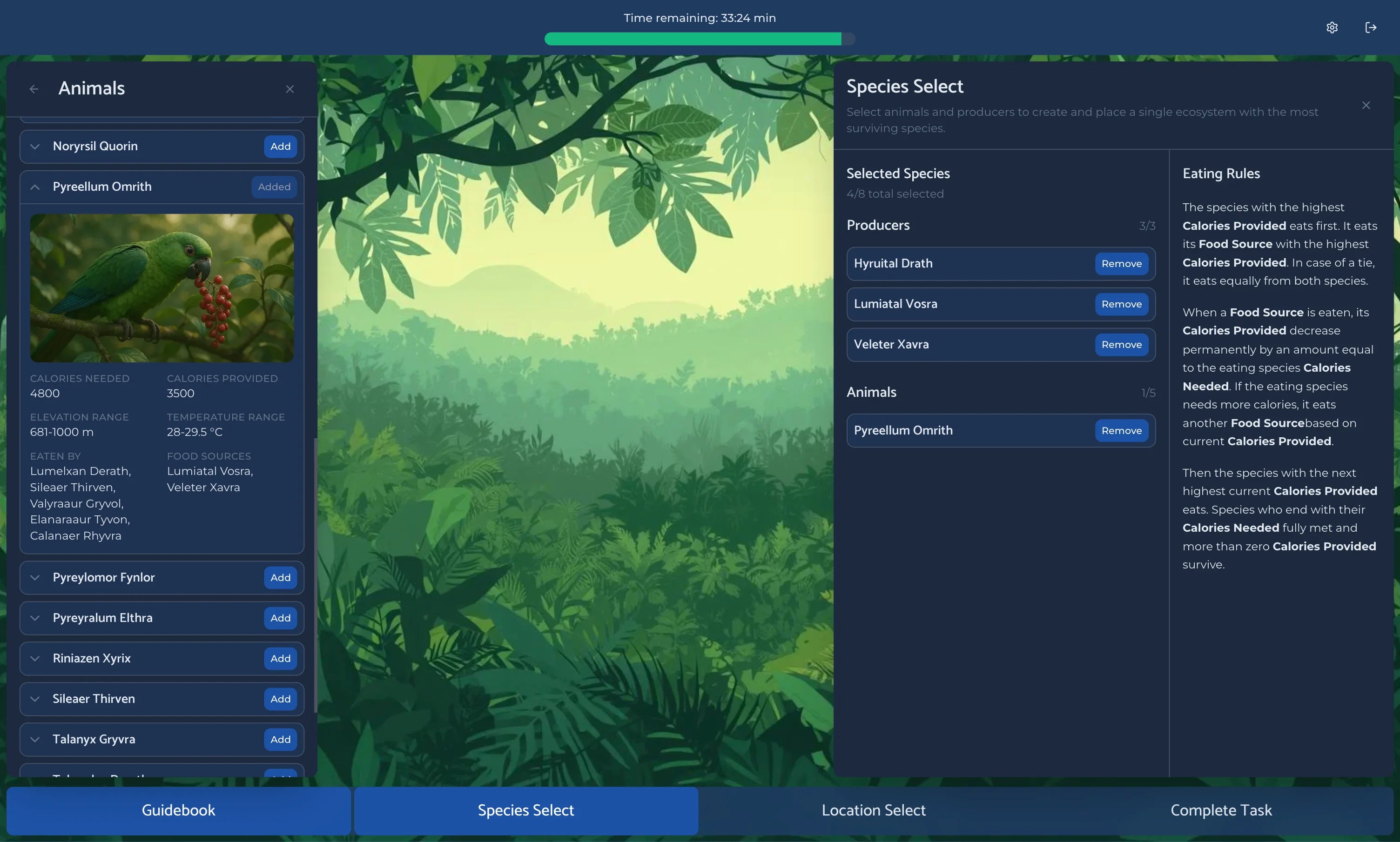Screen dimensions: 1400x842
Task: Click the back arrow in Animals panel
Action: click(34, 89)
